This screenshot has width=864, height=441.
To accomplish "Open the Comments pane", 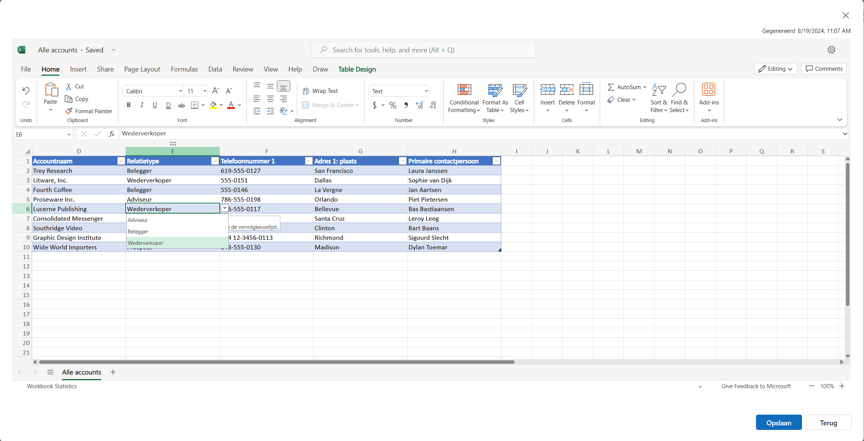I will coord(824,69).
